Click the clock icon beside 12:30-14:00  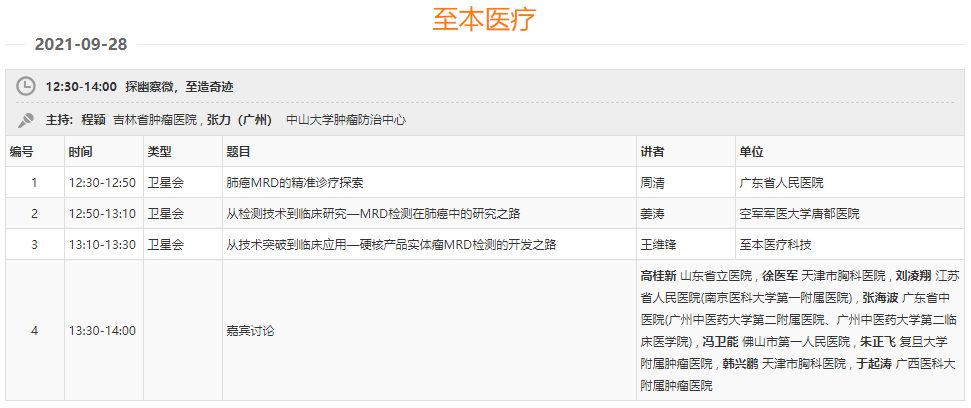tap(26, 87)
